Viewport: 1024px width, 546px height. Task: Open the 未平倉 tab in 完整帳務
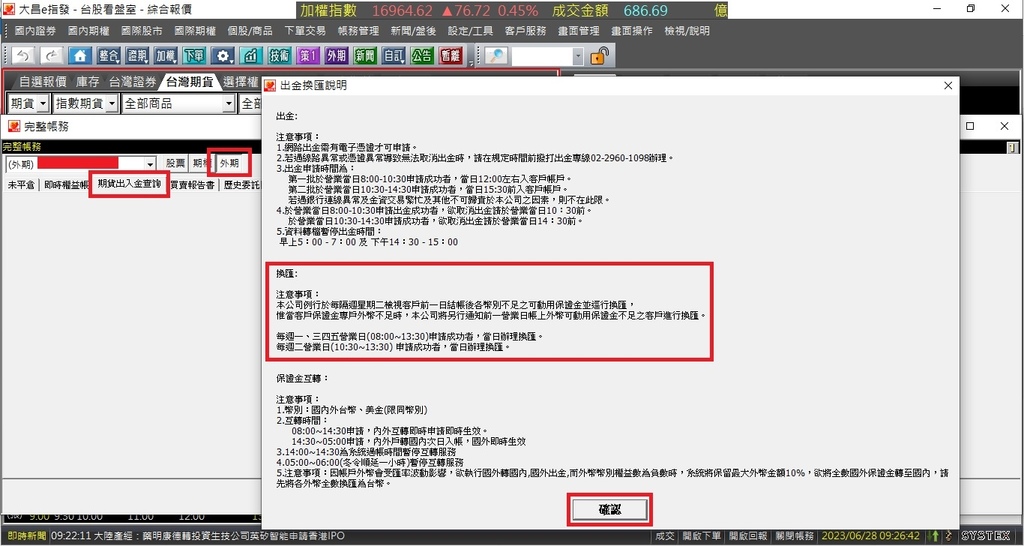coord(21,185)
